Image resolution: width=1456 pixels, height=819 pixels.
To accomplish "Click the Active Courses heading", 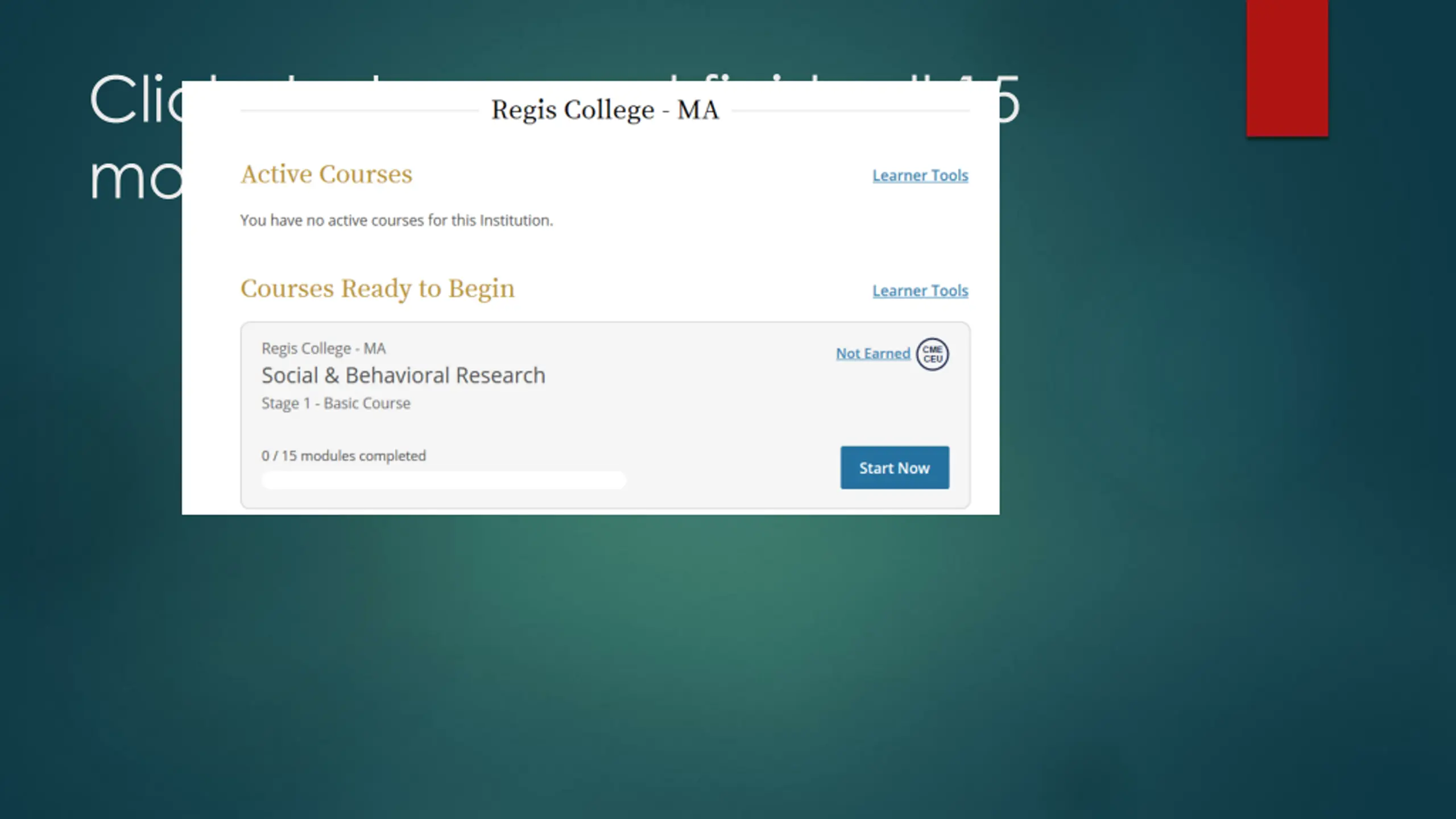I will pyautogui.click(x=326, y=174).
